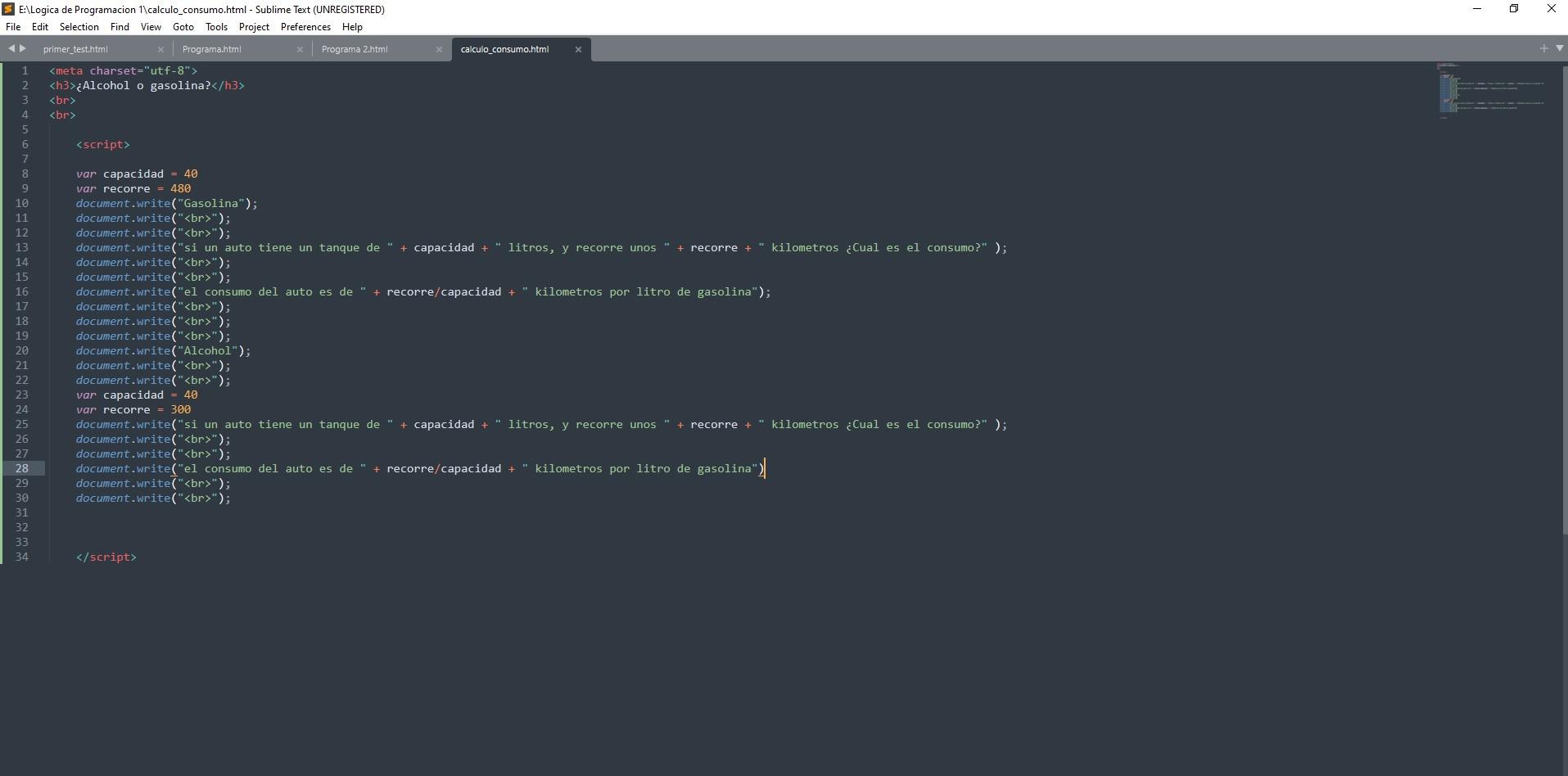Image resolution: width=1568 pixels, height=776 pixels.
Task: Open the File menu
Action: (13, 27)
